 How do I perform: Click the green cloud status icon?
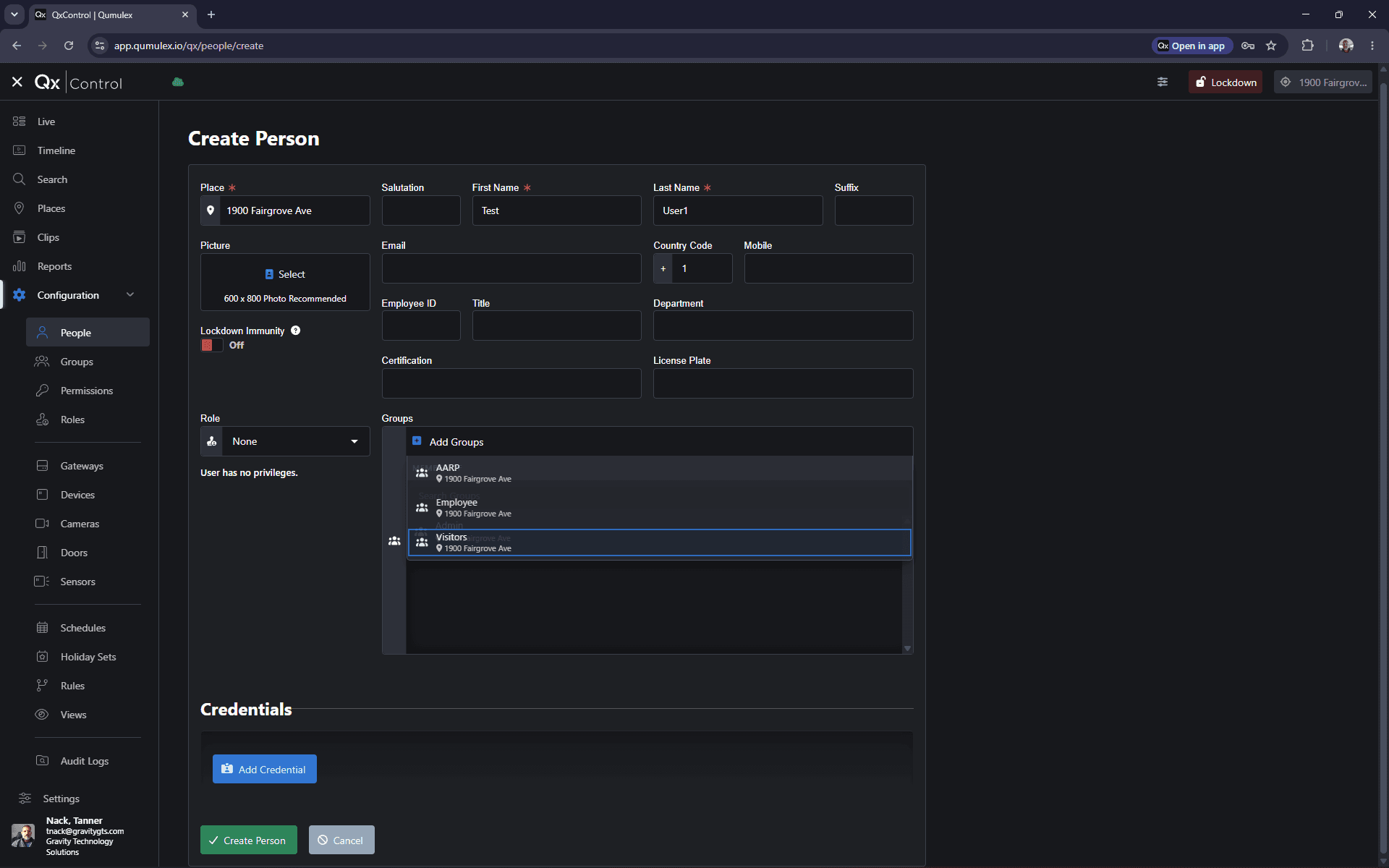point(178,82)
